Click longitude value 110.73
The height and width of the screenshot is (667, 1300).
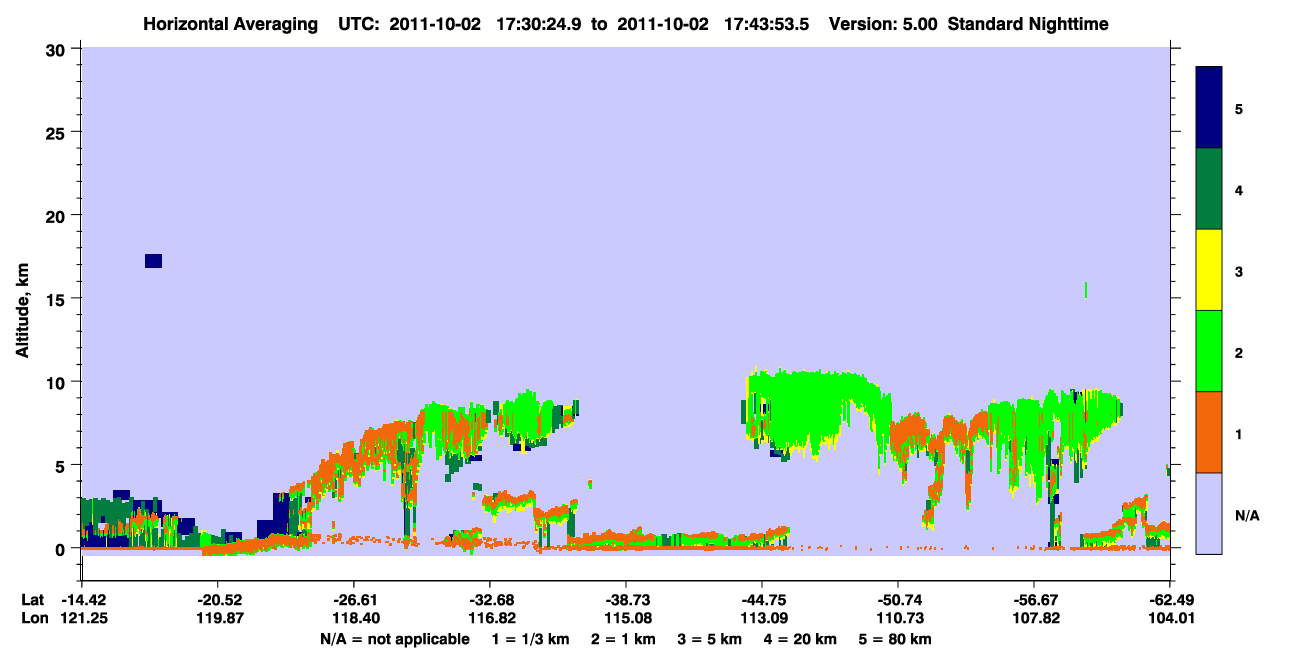(x=898, y=618)
